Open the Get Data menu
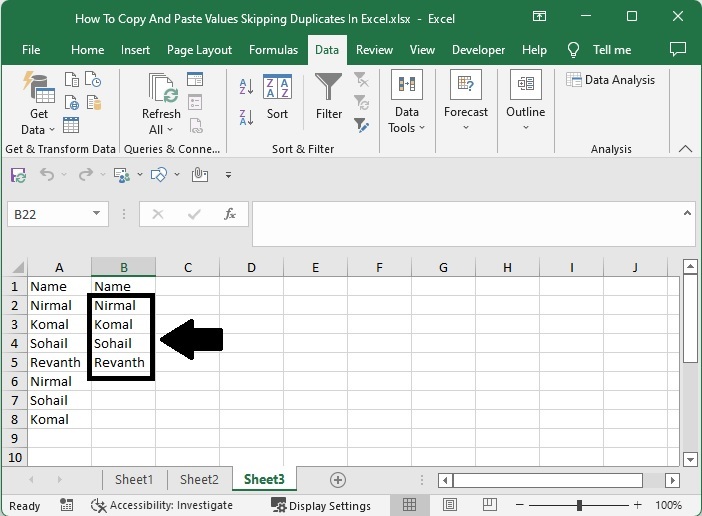702x516 pixels. [x=39, y=103]
